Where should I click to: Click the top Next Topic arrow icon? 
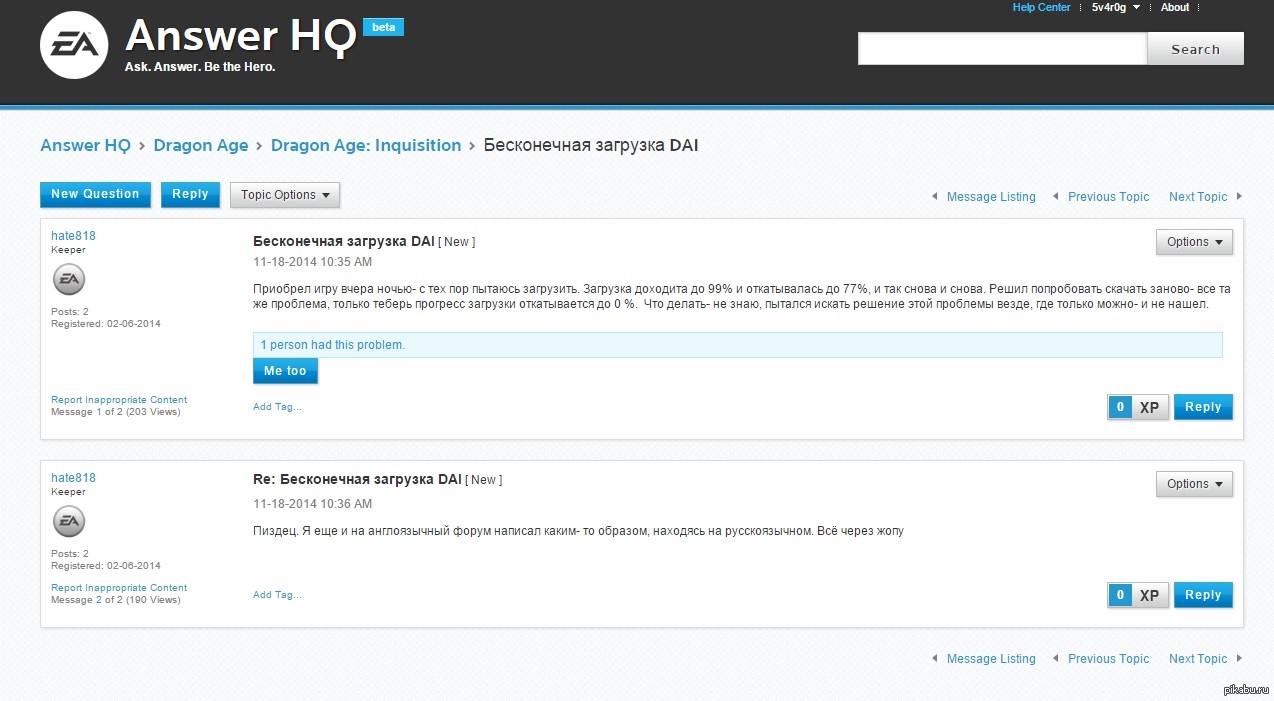click(1240, 196)
